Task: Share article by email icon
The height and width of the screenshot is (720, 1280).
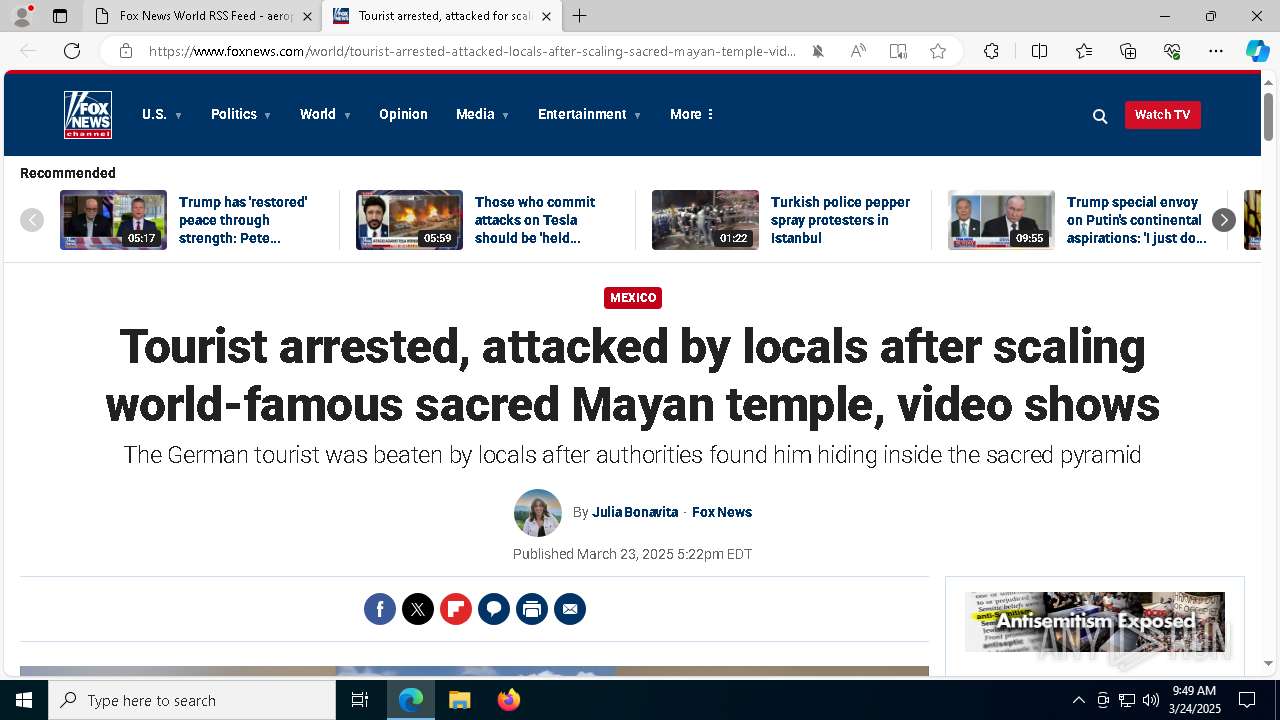Action: click(570, 609)
